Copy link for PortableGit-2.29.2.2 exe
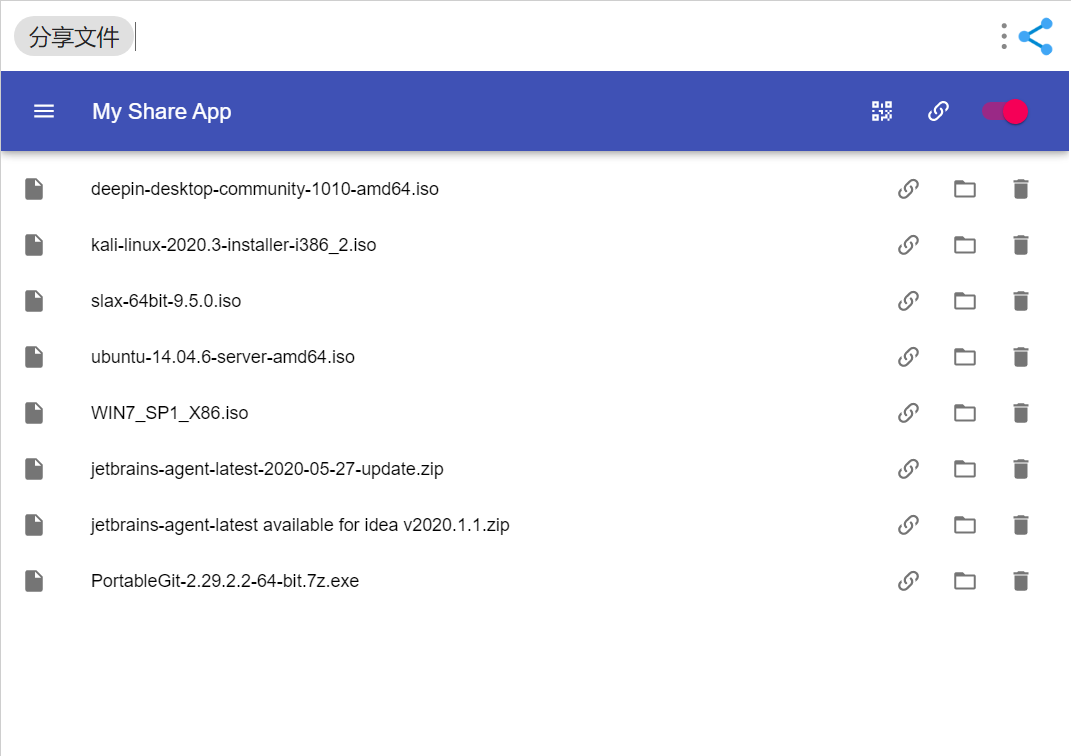Screen dimensions: 1071x756 [908, 581]
